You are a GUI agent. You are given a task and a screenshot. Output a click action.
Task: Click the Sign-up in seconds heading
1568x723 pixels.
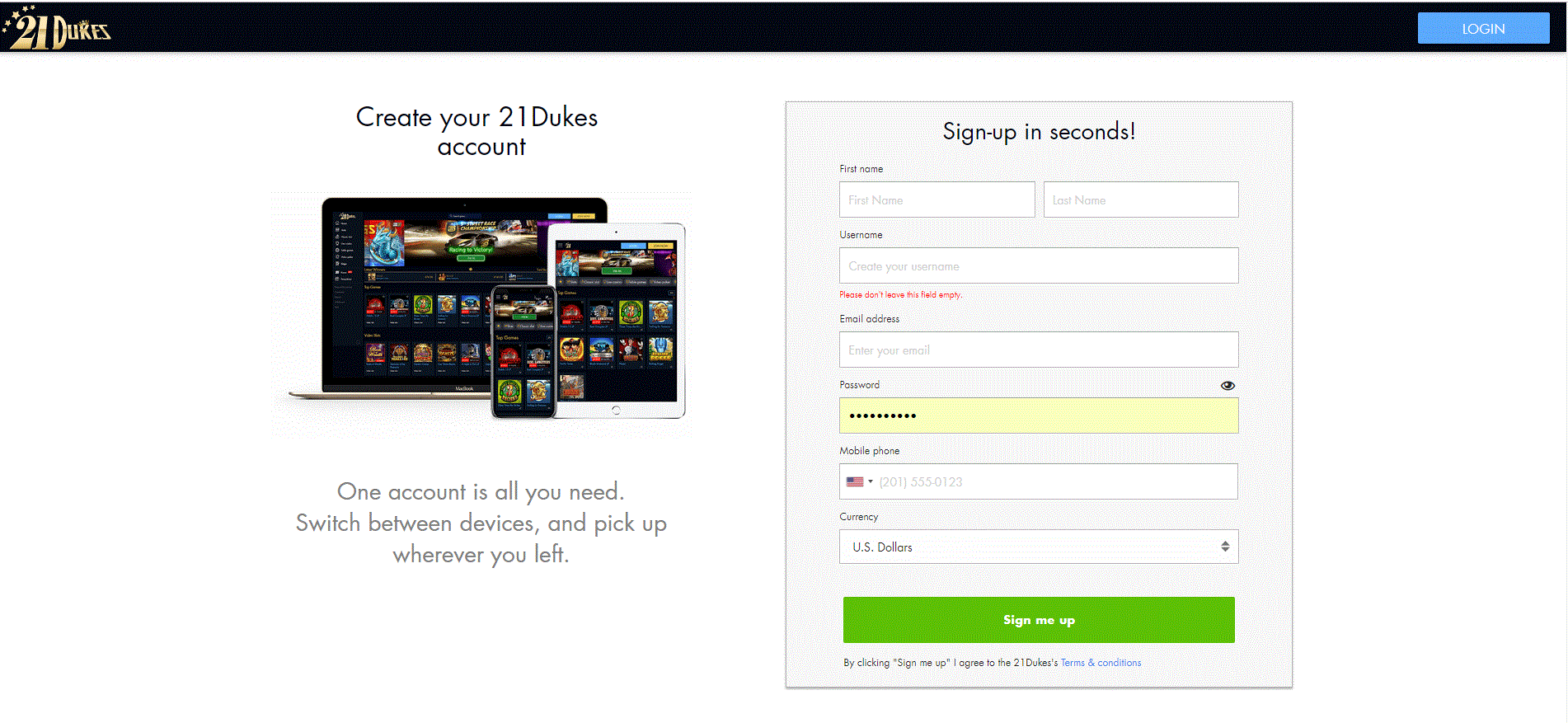[x=1039, y=131]
